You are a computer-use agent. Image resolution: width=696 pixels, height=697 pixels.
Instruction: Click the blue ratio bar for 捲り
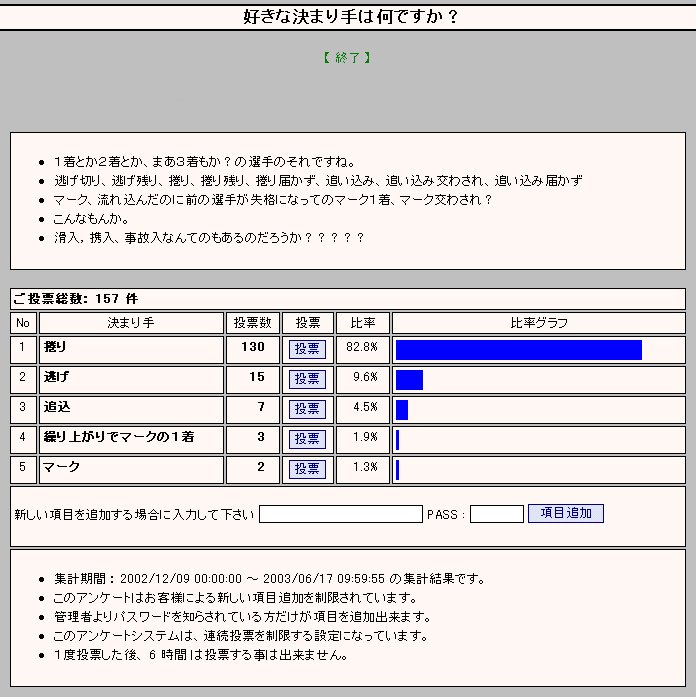pyautogui.click(x=518, y=349)
